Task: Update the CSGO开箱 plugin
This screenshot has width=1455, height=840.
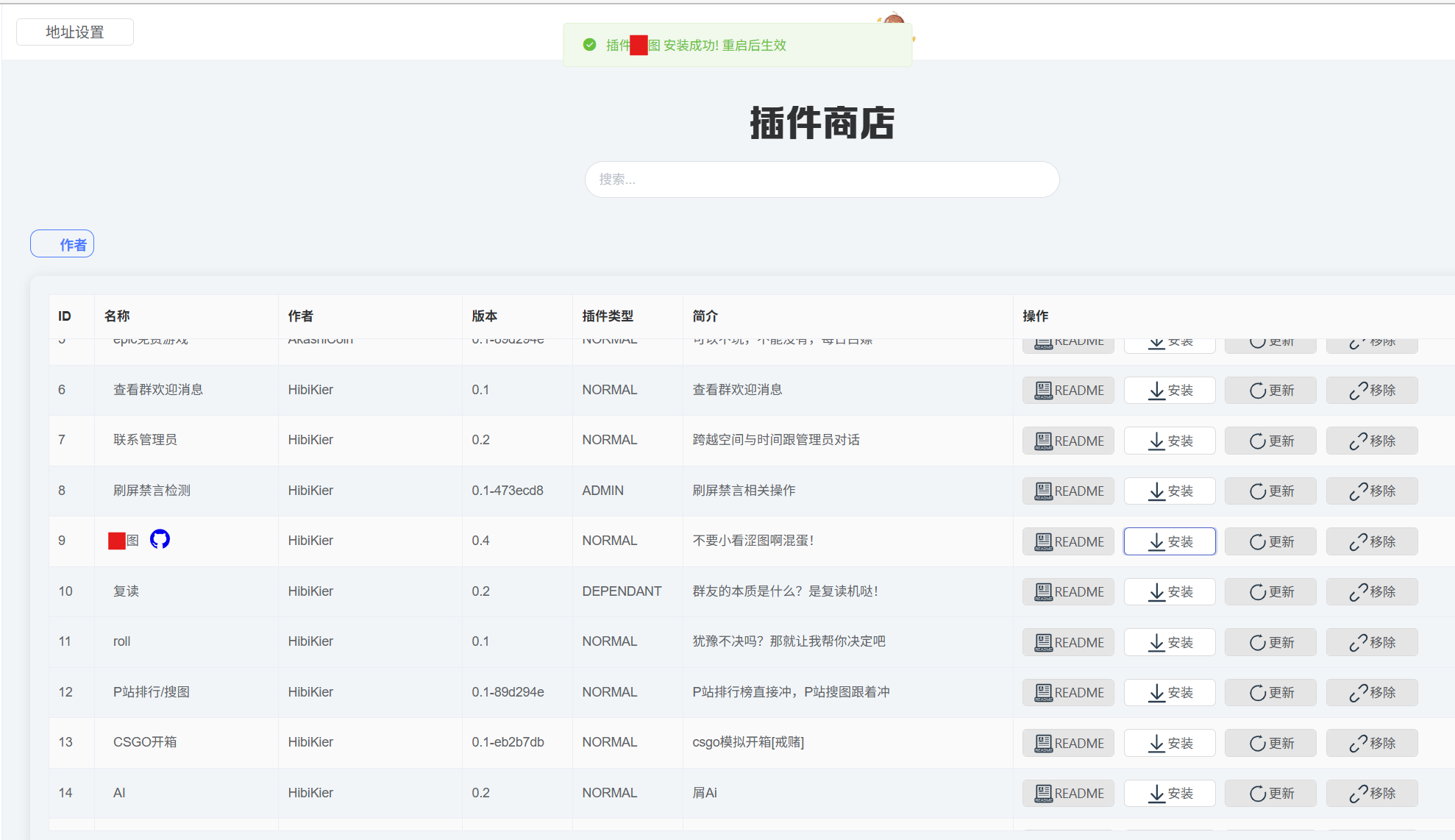Action: pos(1270,743)
